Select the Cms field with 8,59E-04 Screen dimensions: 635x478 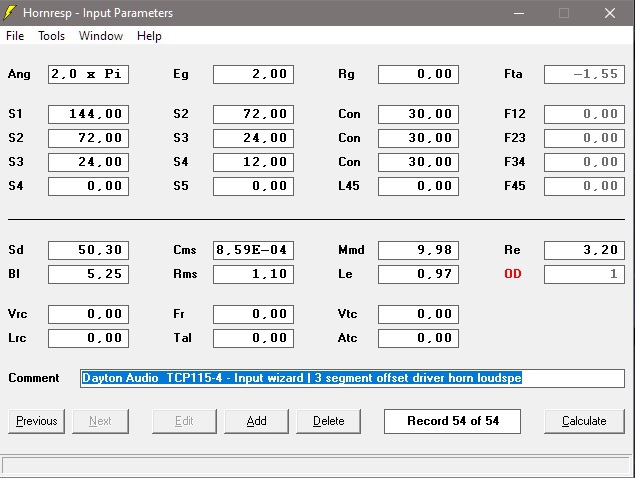pyautogui.click(x=253, y=250)
